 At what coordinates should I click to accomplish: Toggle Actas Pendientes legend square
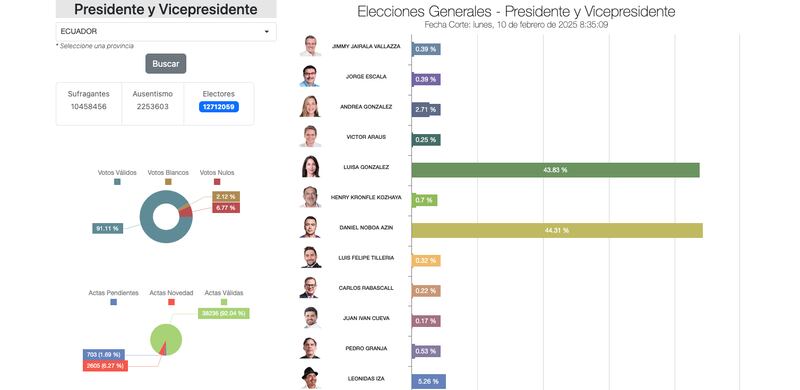pyautogui.click(x=113, y=302)
